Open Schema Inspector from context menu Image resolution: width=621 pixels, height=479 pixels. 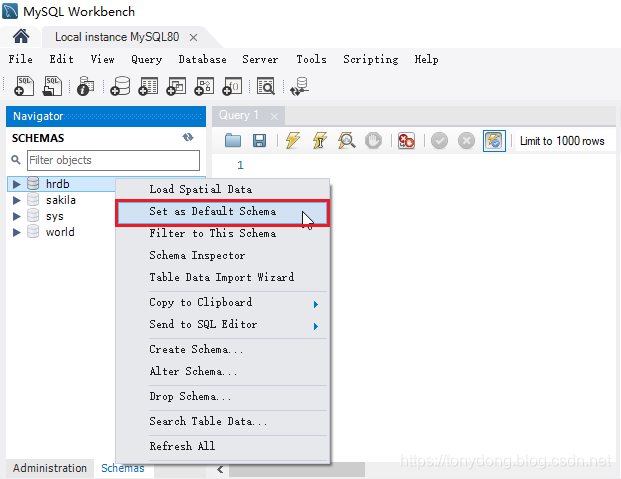pos(222,256)
